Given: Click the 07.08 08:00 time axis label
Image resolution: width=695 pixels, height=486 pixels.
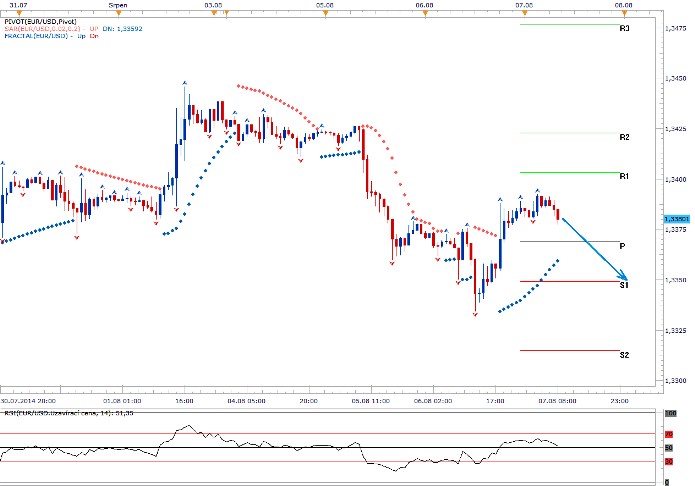Looking at the screenshot, I should pyautogui.click(x=557, y=401).
